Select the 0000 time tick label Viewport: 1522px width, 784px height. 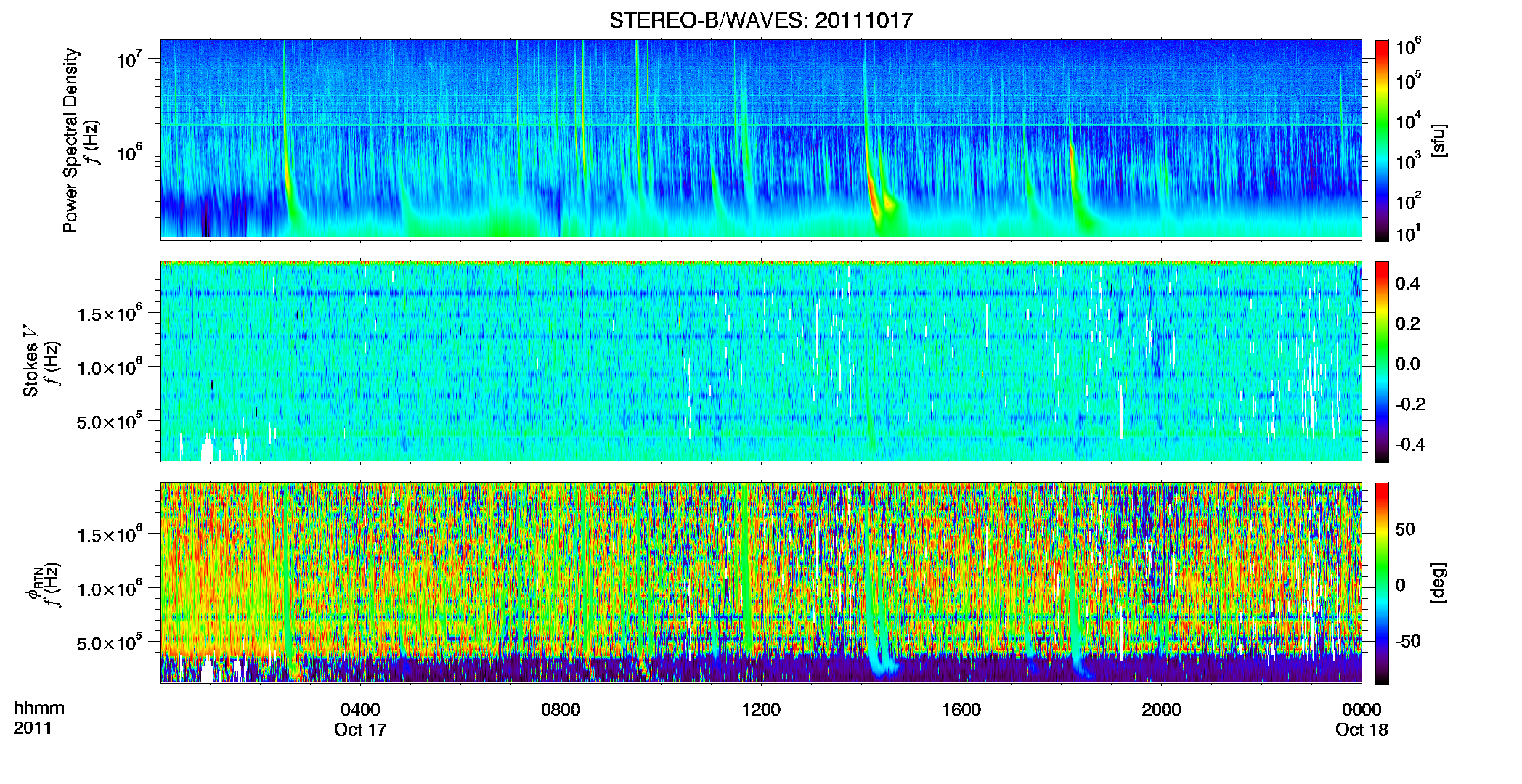pyautogui.click(x=1362, y=709)
